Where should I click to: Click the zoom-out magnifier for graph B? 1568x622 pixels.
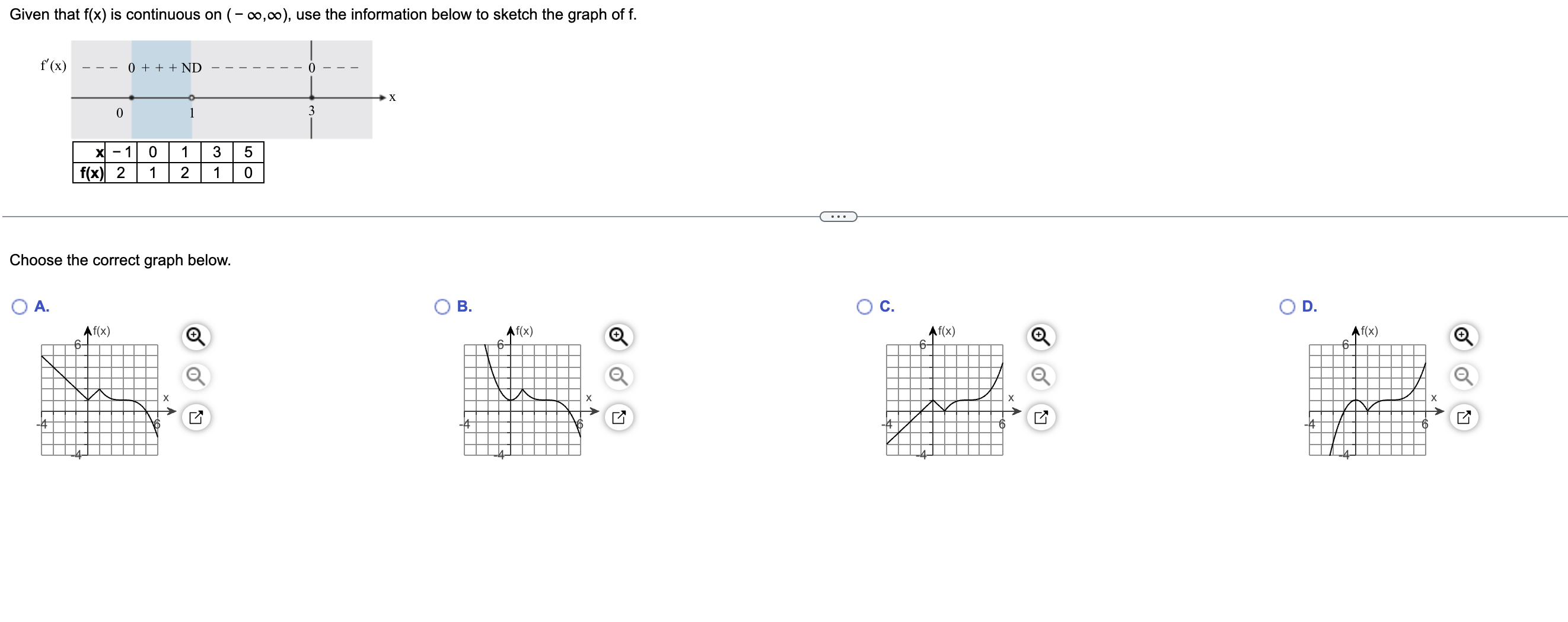coord(618,377)
